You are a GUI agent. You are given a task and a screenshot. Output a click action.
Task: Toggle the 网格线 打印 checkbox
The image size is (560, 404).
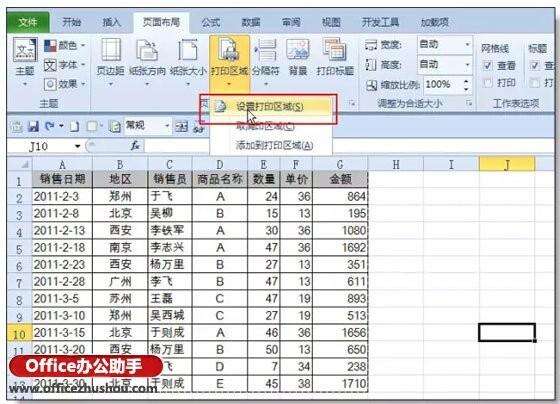(488, 83)
